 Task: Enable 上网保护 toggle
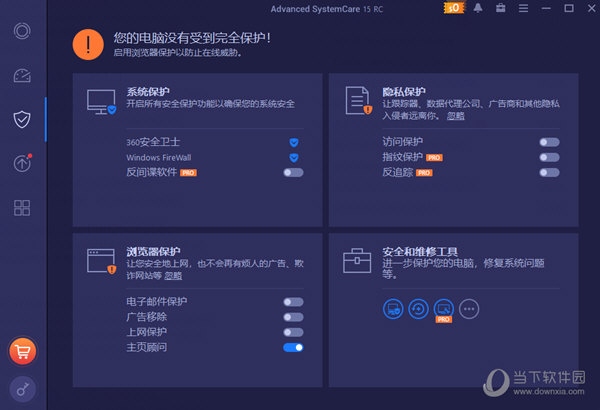293,332
